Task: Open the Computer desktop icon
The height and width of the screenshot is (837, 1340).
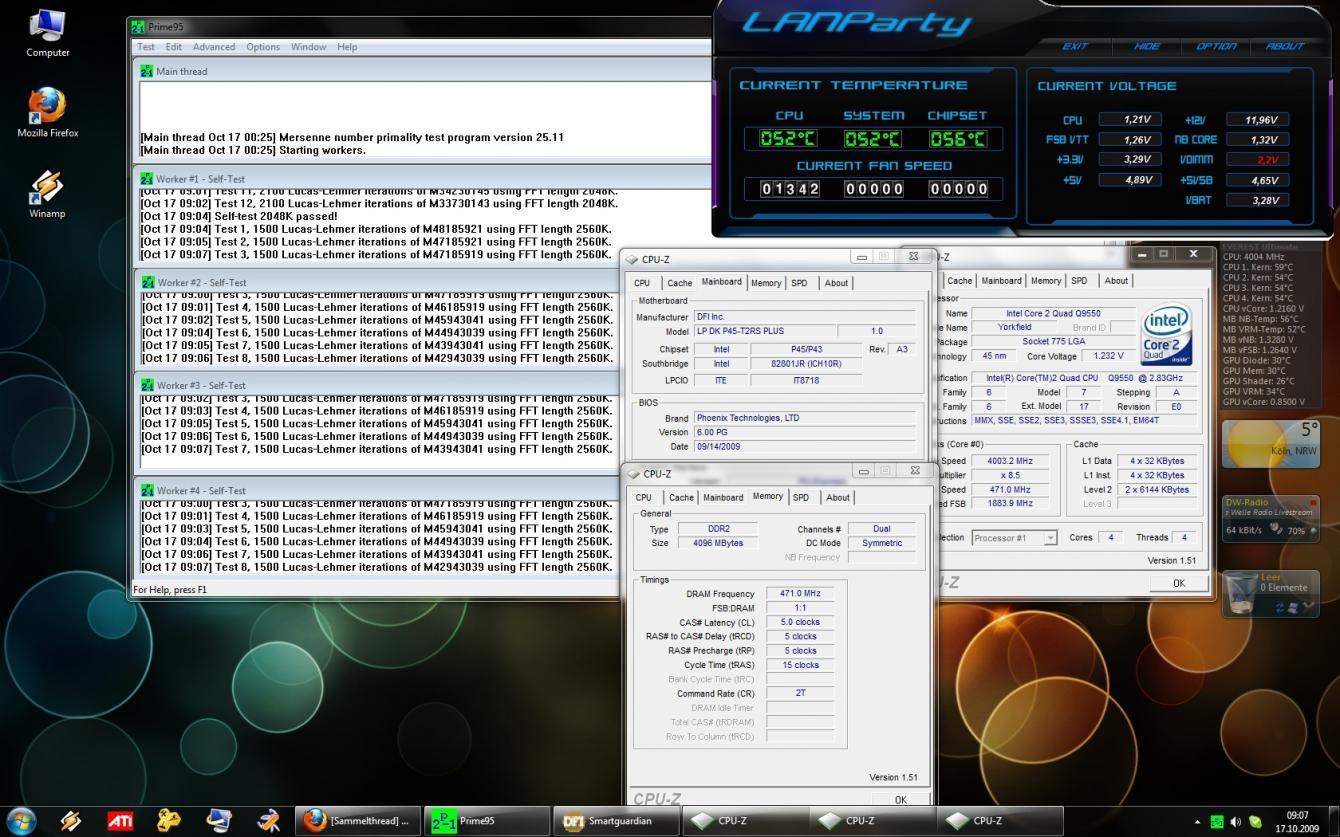Action: (47, 33)
